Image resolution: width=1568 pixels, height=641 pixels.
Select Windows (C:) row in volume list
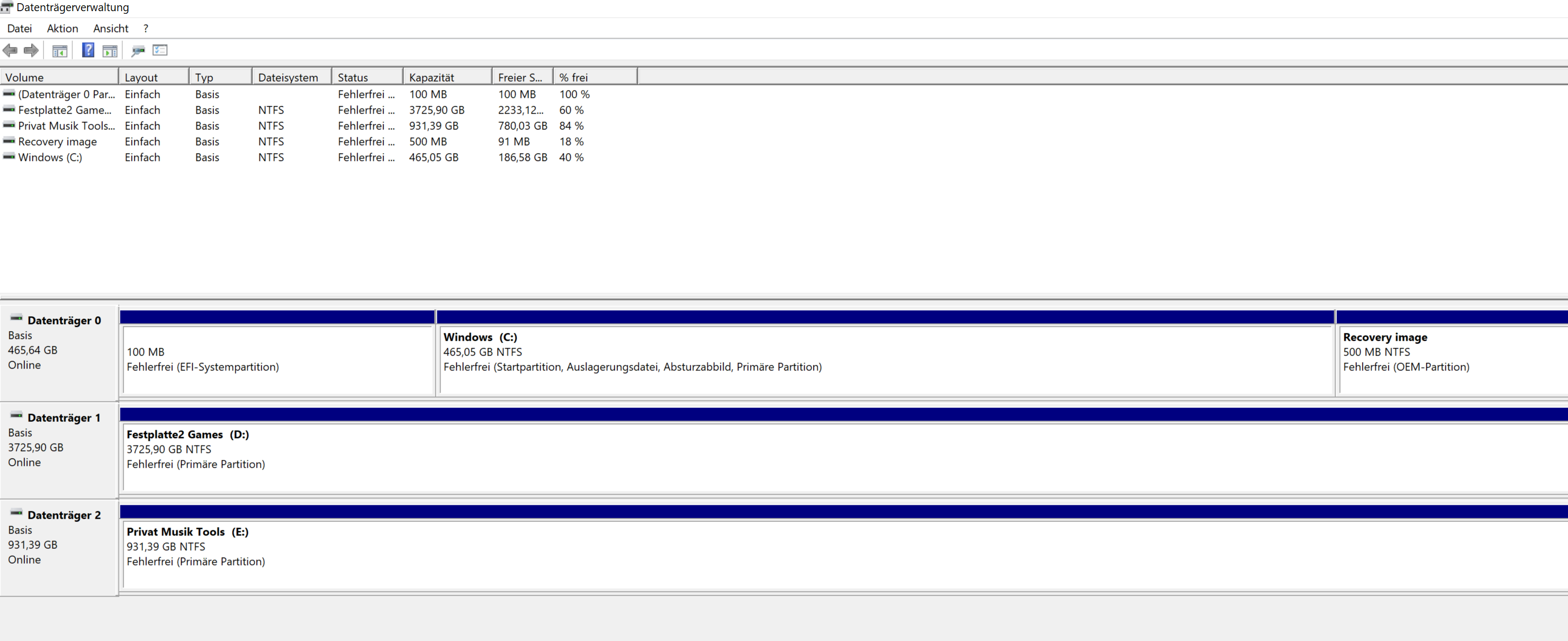coord(50,157)
